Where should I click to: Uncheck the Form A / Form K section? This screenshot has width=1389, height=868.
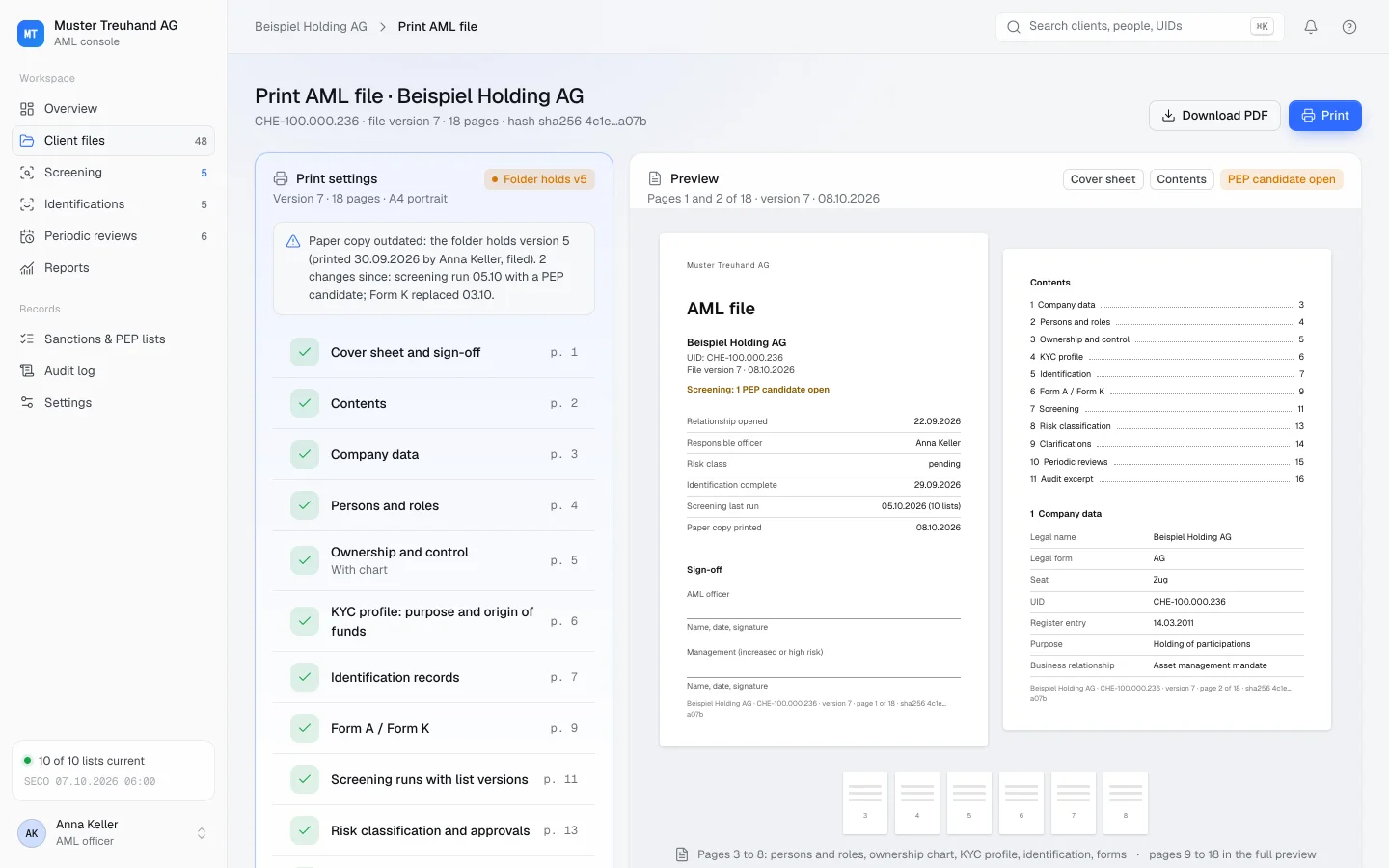click(x=305, y=728)
